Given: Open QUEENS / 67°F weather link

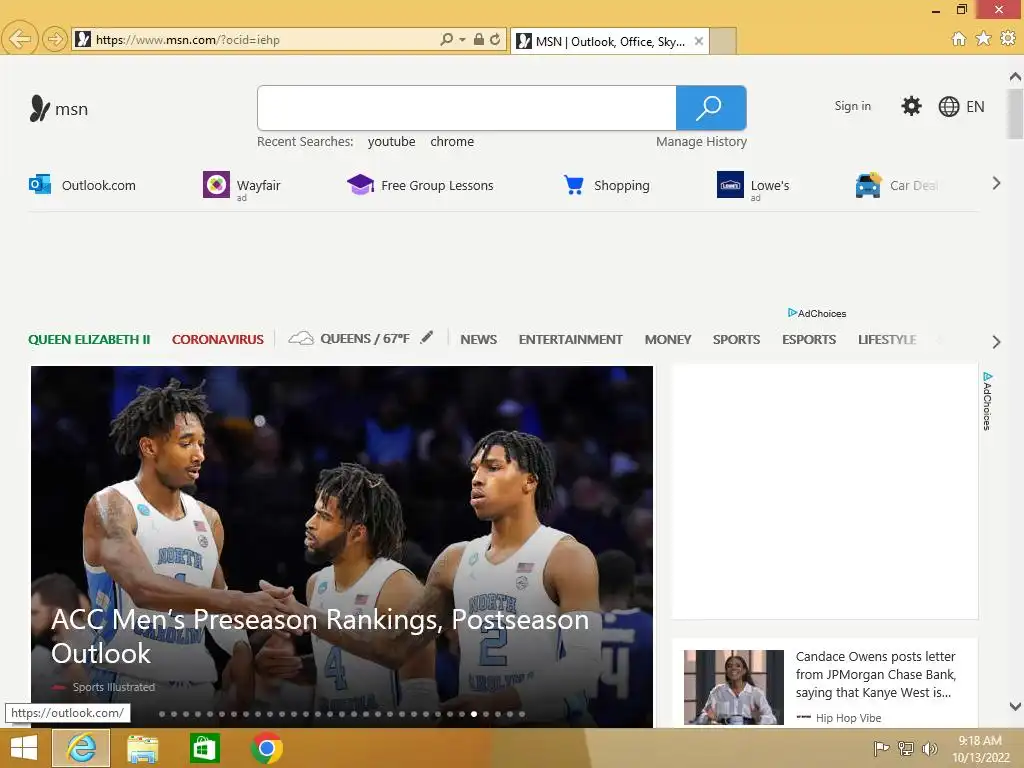Looking at the screenshot, I should point(364,338).
